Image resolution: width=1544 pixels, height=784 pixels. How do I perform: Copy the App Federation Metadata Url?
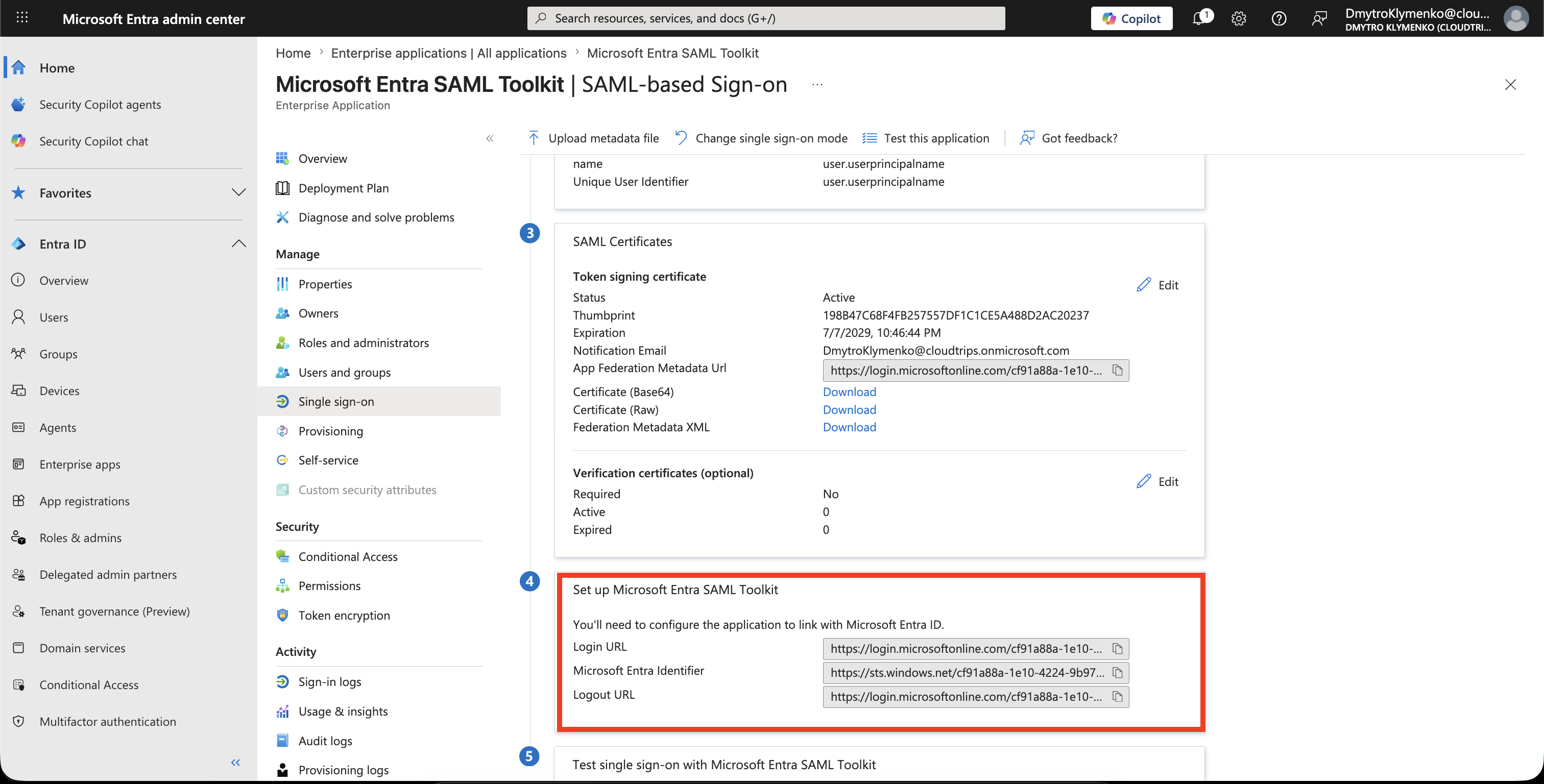(x=1117, y=371)
